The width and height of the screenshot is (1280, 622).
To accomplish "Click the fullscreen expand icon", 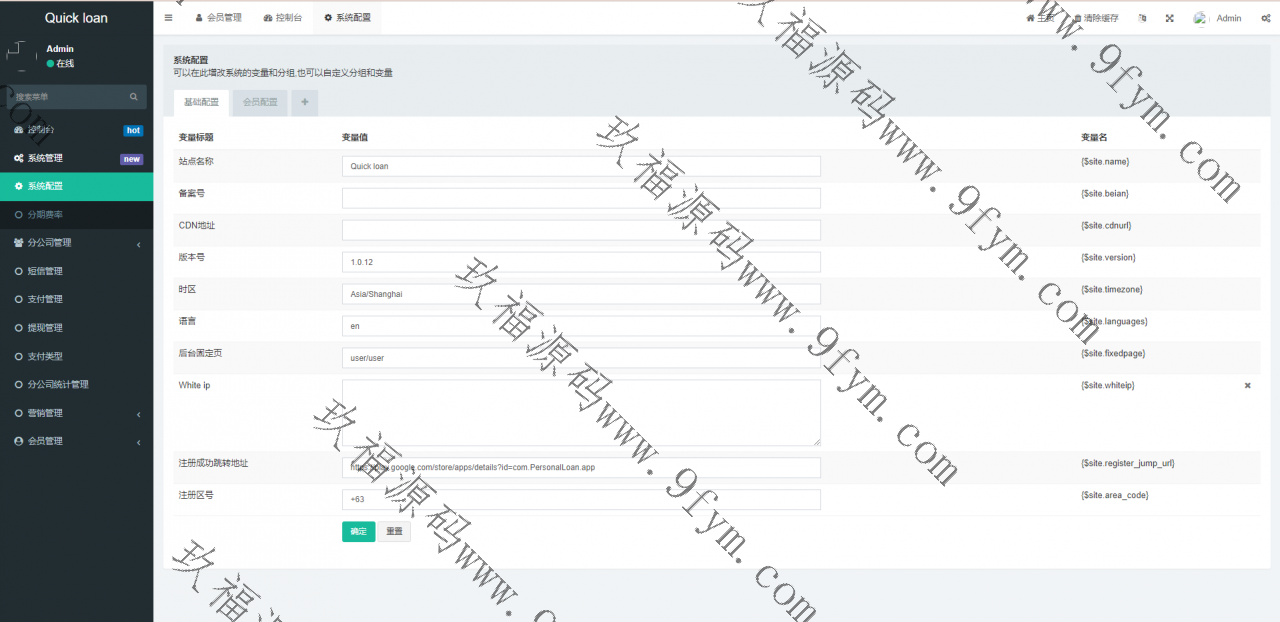I will [x=1169, y=18].
